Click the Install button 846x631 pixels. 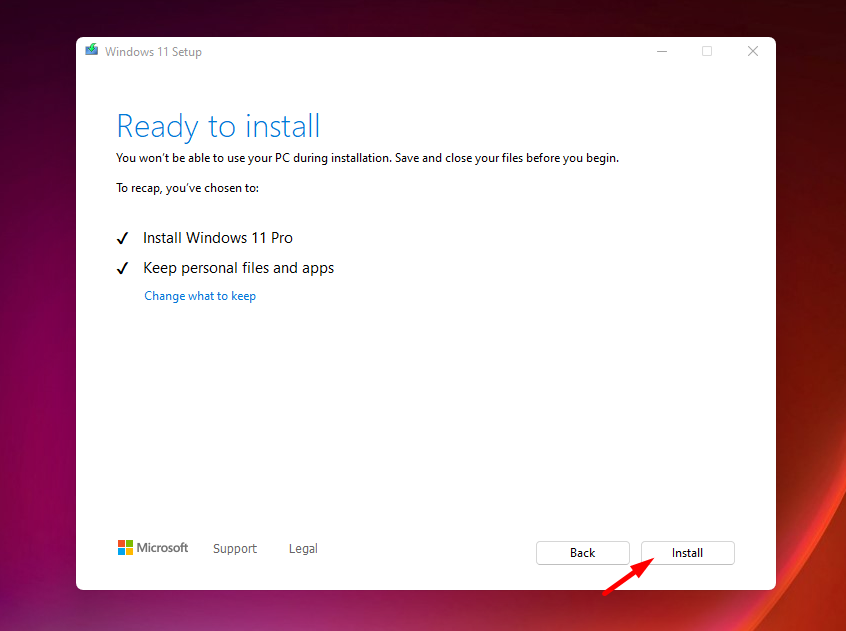click(x=687, y=553)
